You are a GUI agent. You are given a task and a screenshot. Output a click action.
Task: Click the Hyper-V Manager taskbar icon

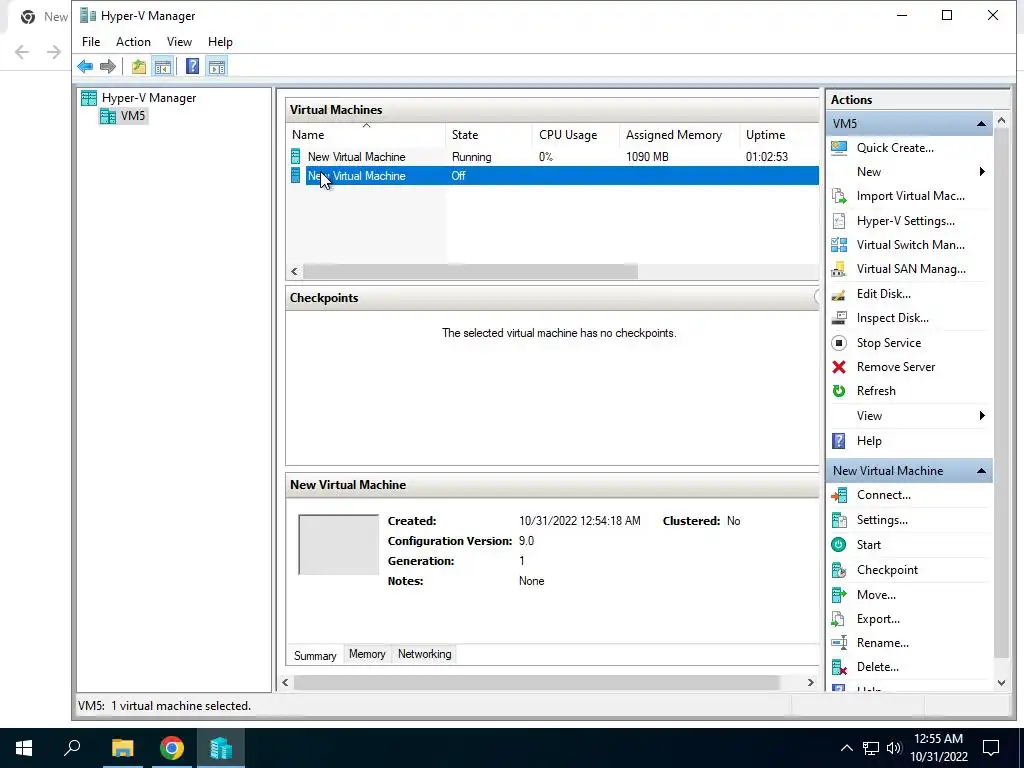(x=221, y=748)
